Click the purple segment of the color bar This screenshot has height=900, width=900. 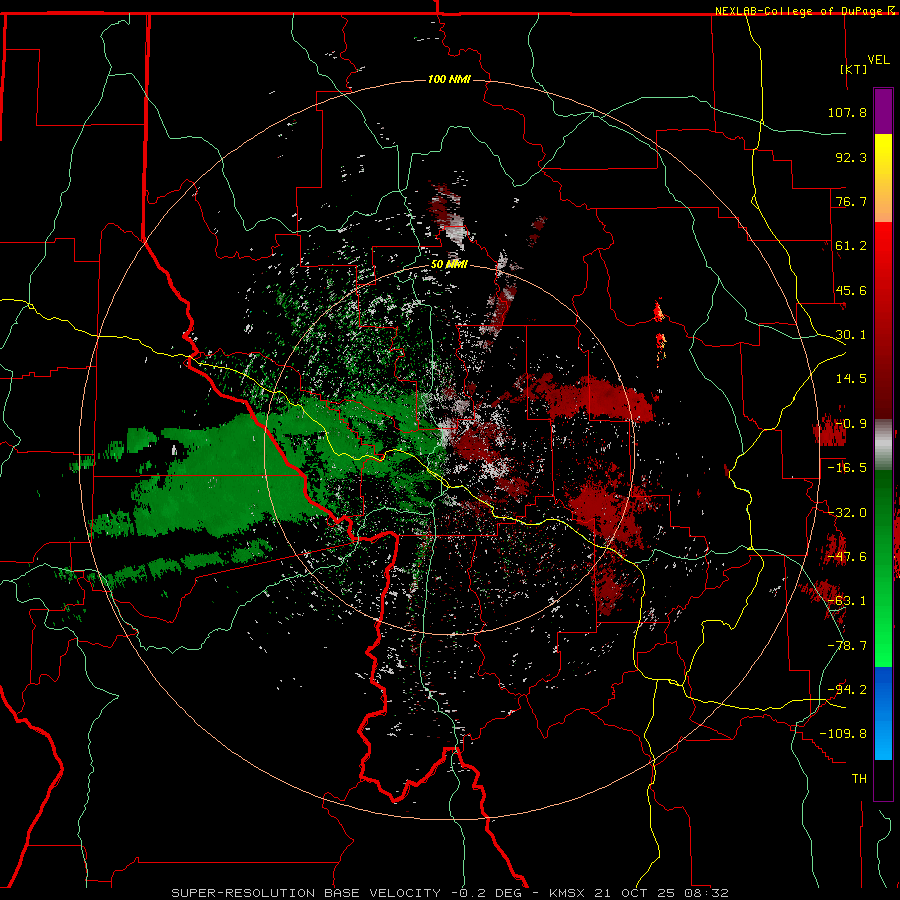coord(883,111)
